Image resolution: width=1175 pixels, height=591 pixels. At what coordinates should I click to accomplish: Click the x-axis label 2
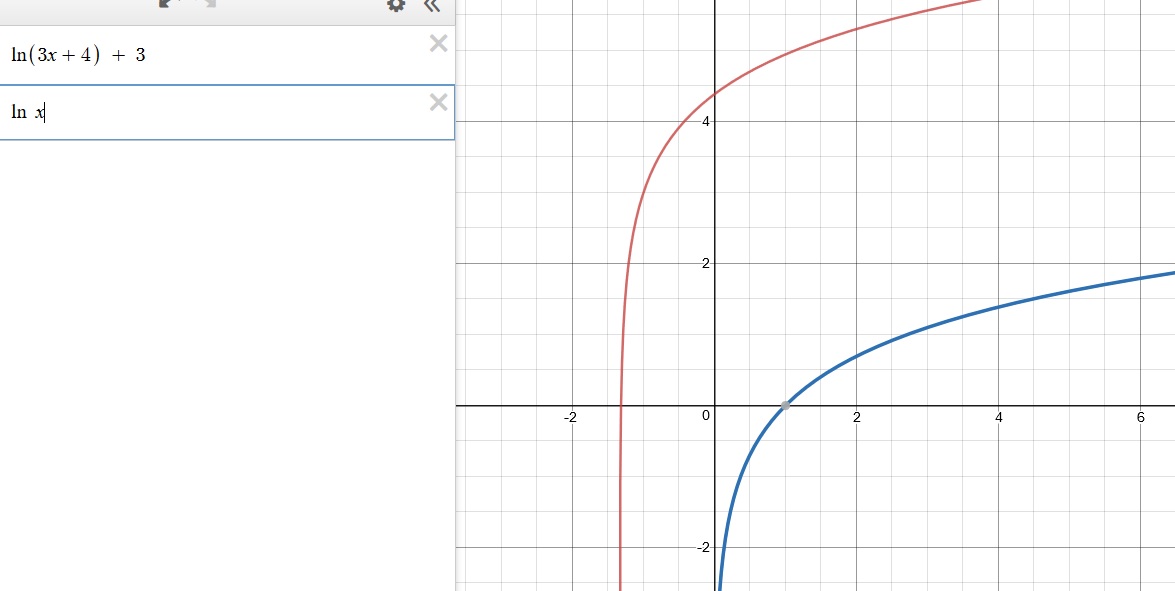tap(857, 418)
